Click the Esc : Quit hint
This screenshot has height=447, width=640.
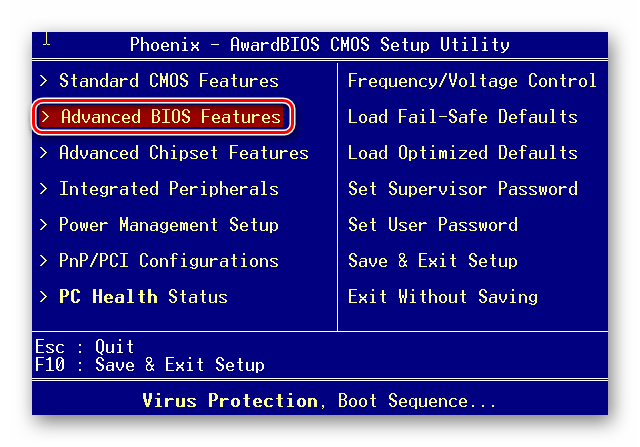84,348
